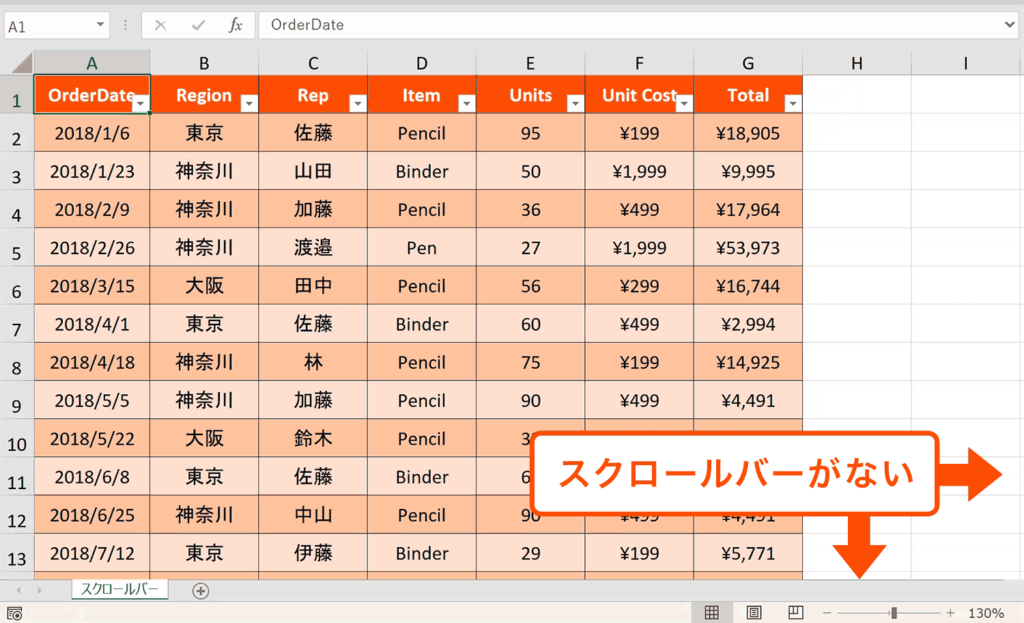Click the ¥5,771 total cell

pyautogui.click(x=748, y=553)
